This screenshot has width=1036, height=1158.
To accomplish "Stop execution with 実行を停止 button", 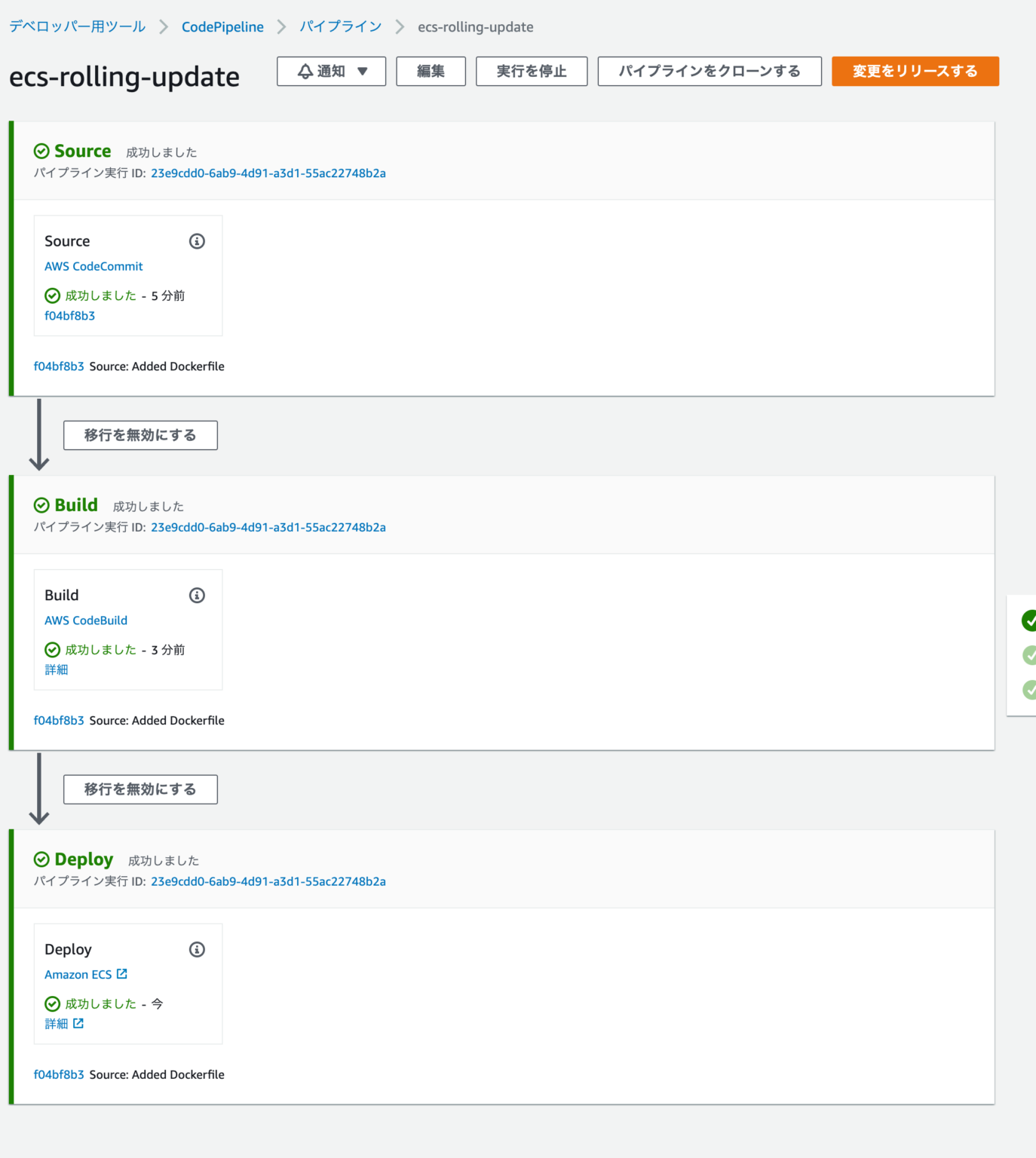I will [531, 71].
